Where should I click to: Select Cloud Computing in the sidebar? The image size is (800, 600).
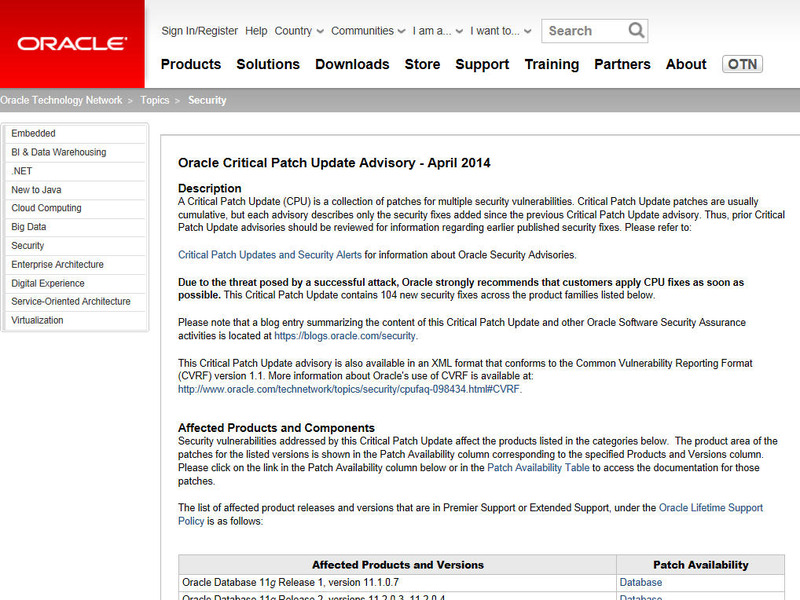46,208
